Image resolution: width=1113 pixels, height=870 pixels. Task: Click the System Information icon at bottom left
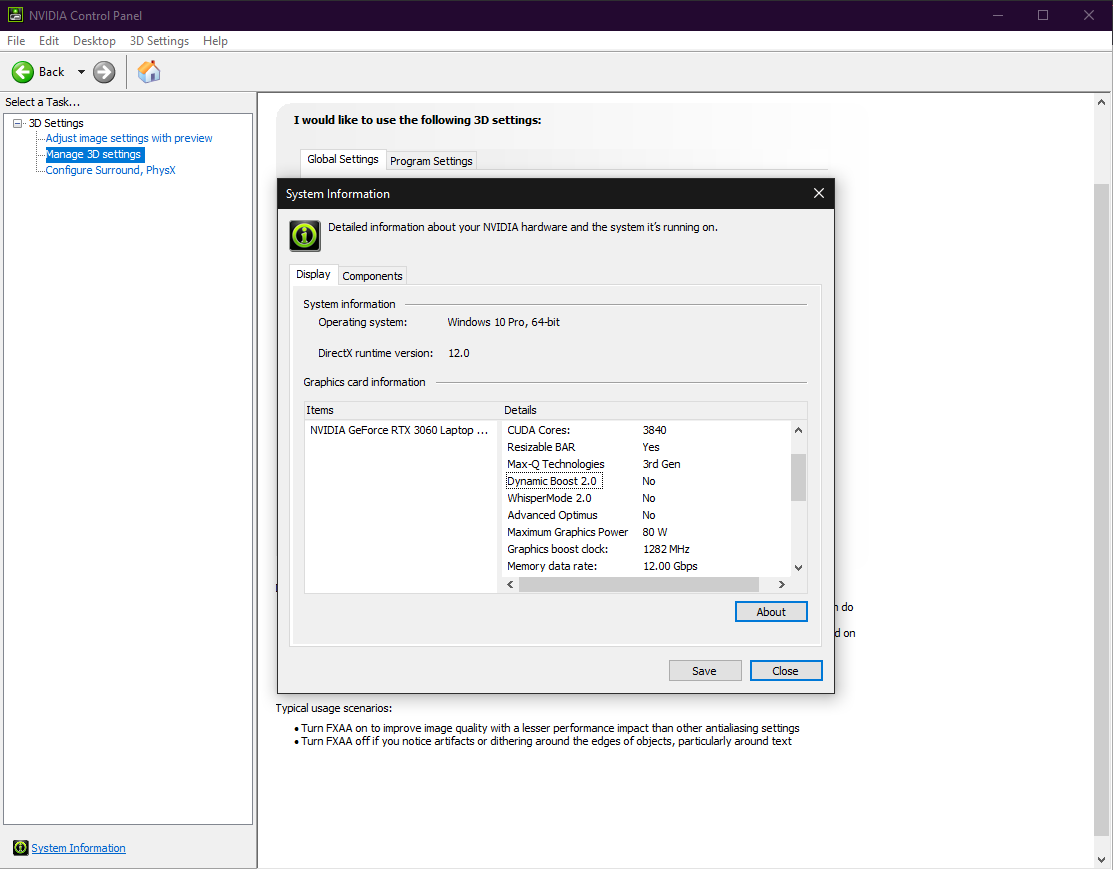click(20, 848)
